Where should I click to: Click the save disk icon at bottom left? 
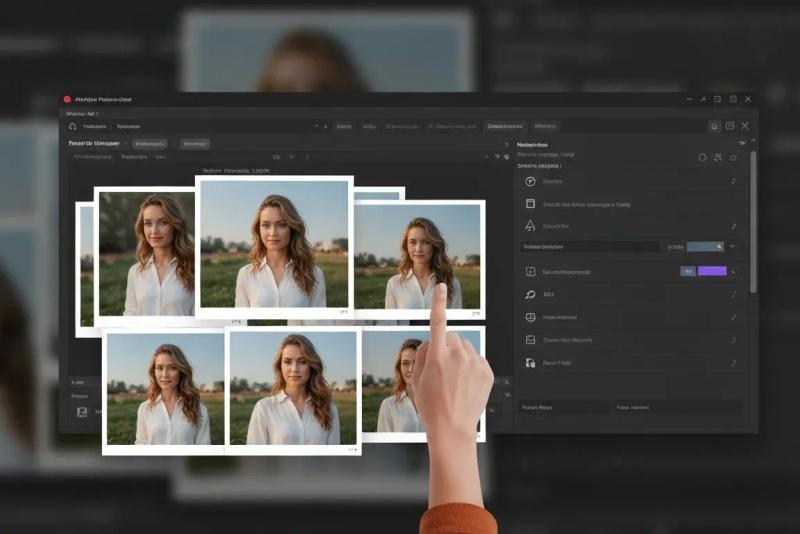(x=82, y=412)
